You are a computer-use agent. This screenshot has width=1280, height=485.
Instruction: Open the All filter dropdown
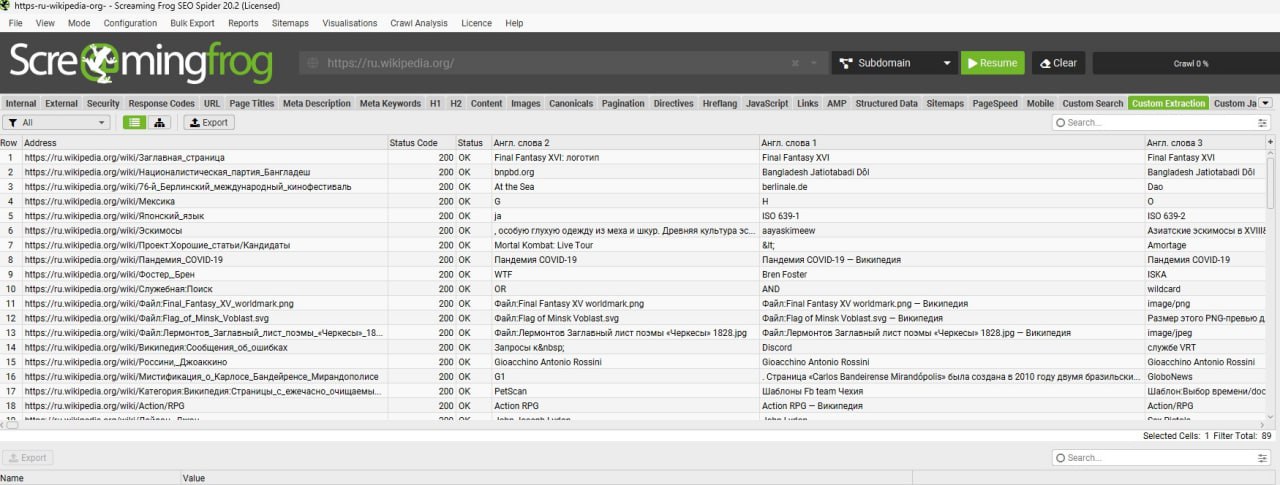pos(56,122)
